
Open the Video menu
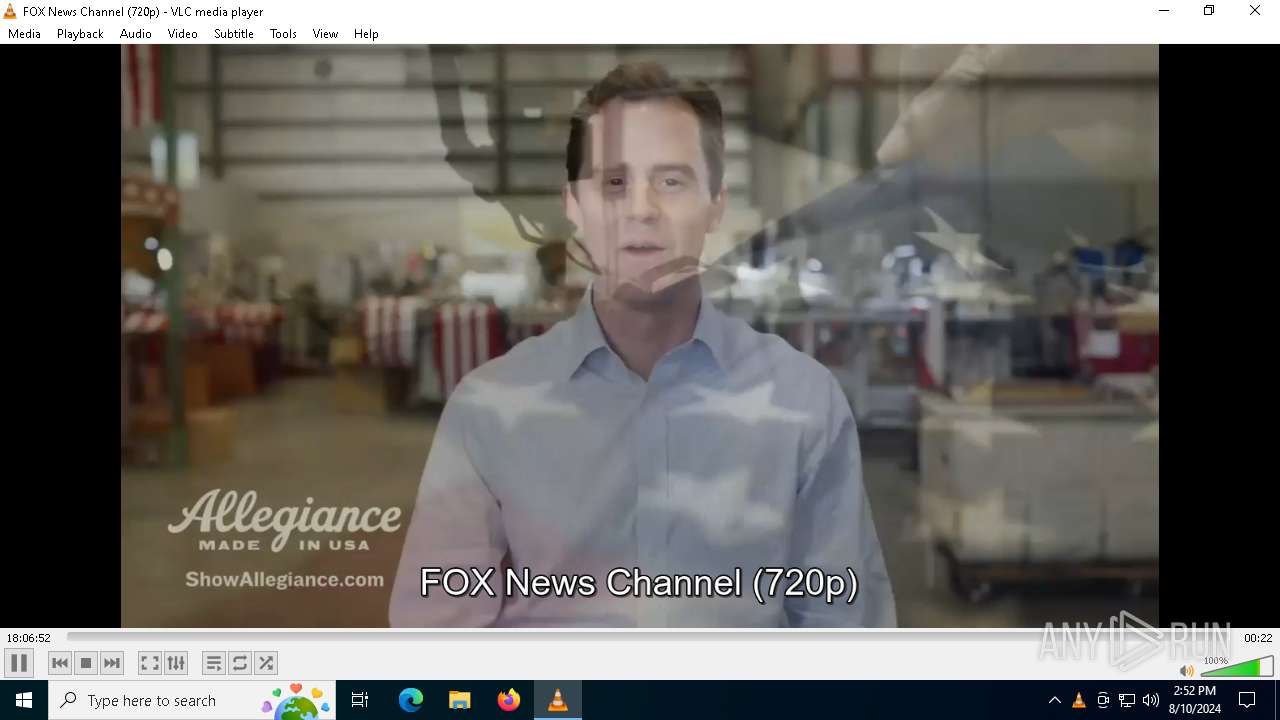point(182,34)
